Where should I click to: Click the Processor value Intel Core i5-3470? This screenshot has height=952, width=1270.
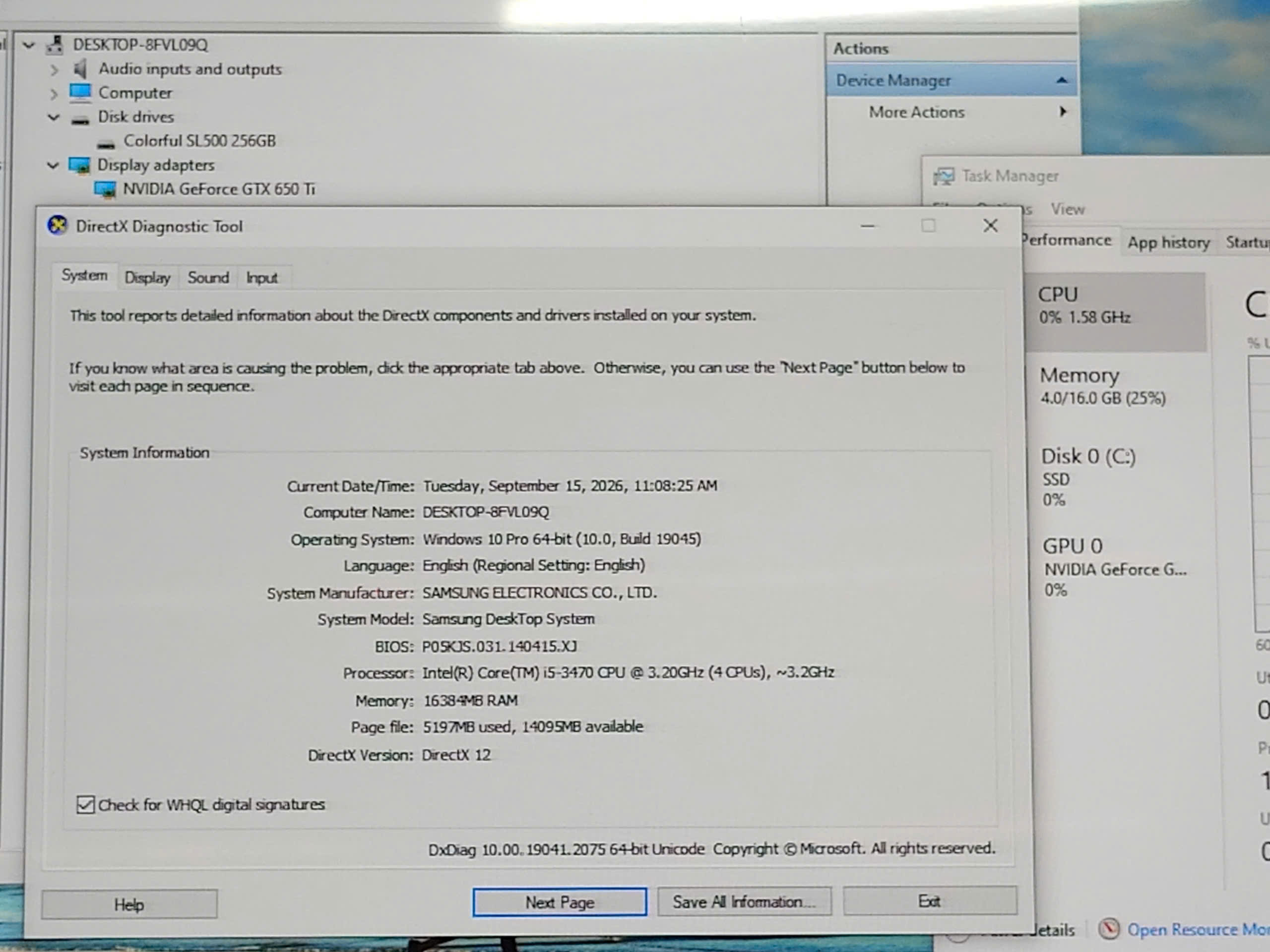(628, 672)
